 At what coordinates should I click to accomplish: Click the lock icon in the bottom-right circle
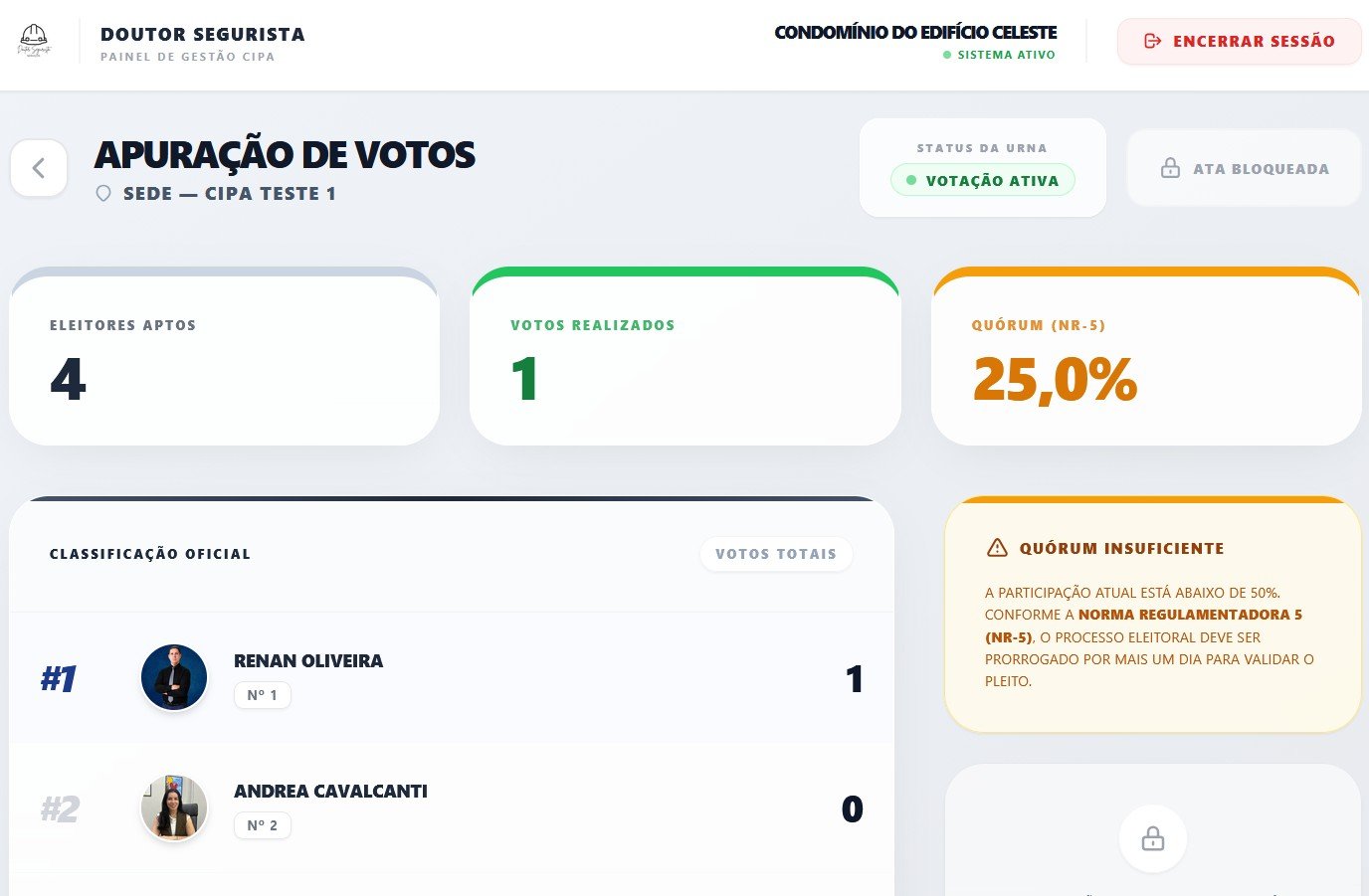[x=1152, y=838]
